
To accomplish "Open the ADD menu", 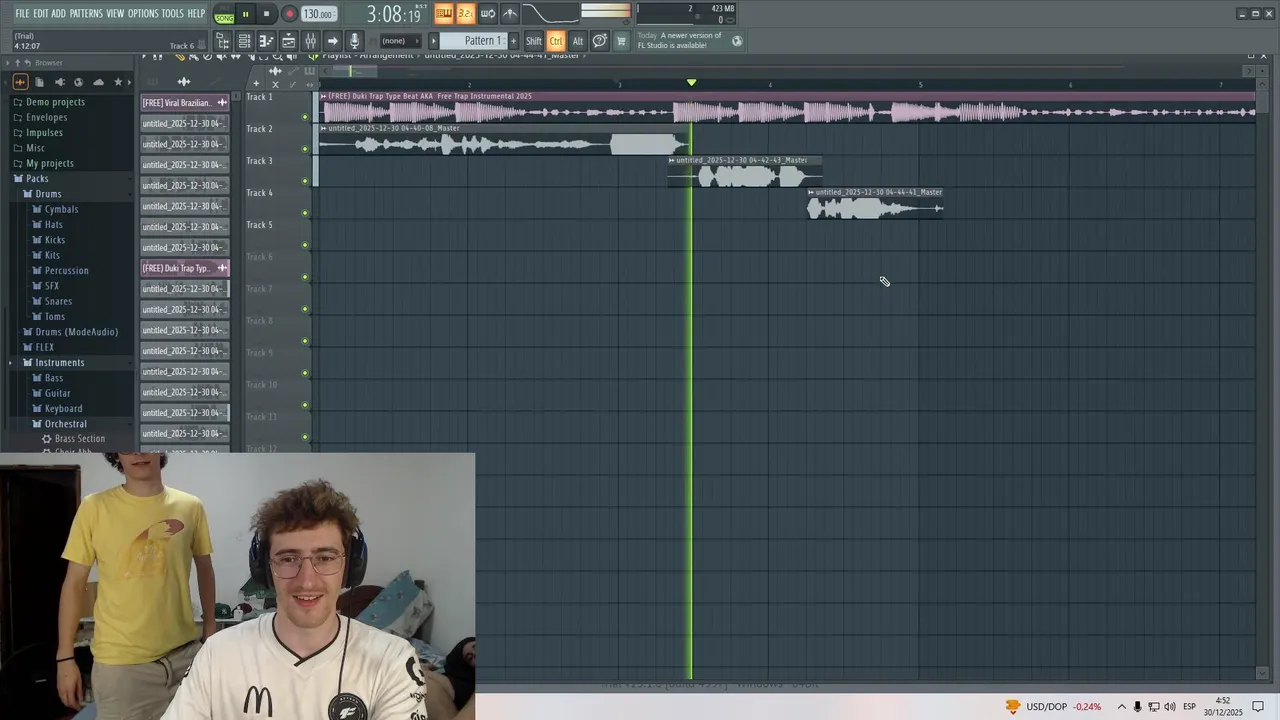I will (x=59, y=14).
